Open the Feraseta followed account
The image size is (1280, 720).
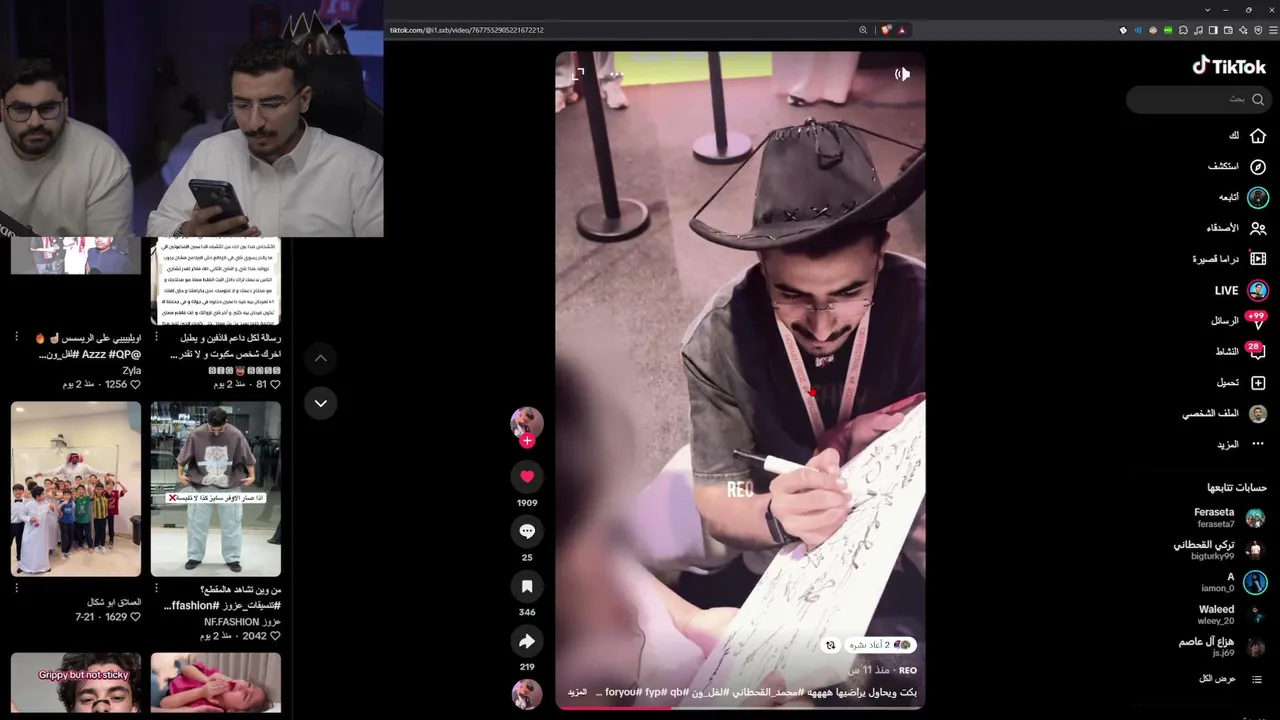1228,517
